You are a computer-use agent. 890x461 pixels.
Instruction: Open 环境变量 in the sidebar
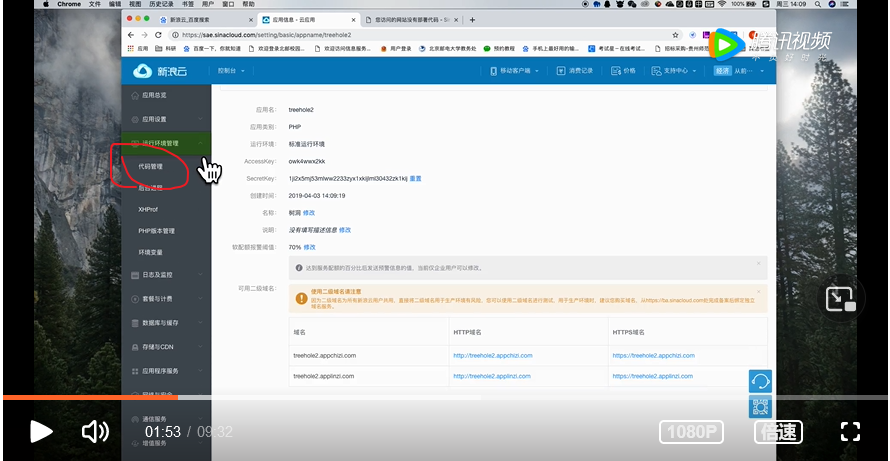pyautogui.click(x=150, y=252)
